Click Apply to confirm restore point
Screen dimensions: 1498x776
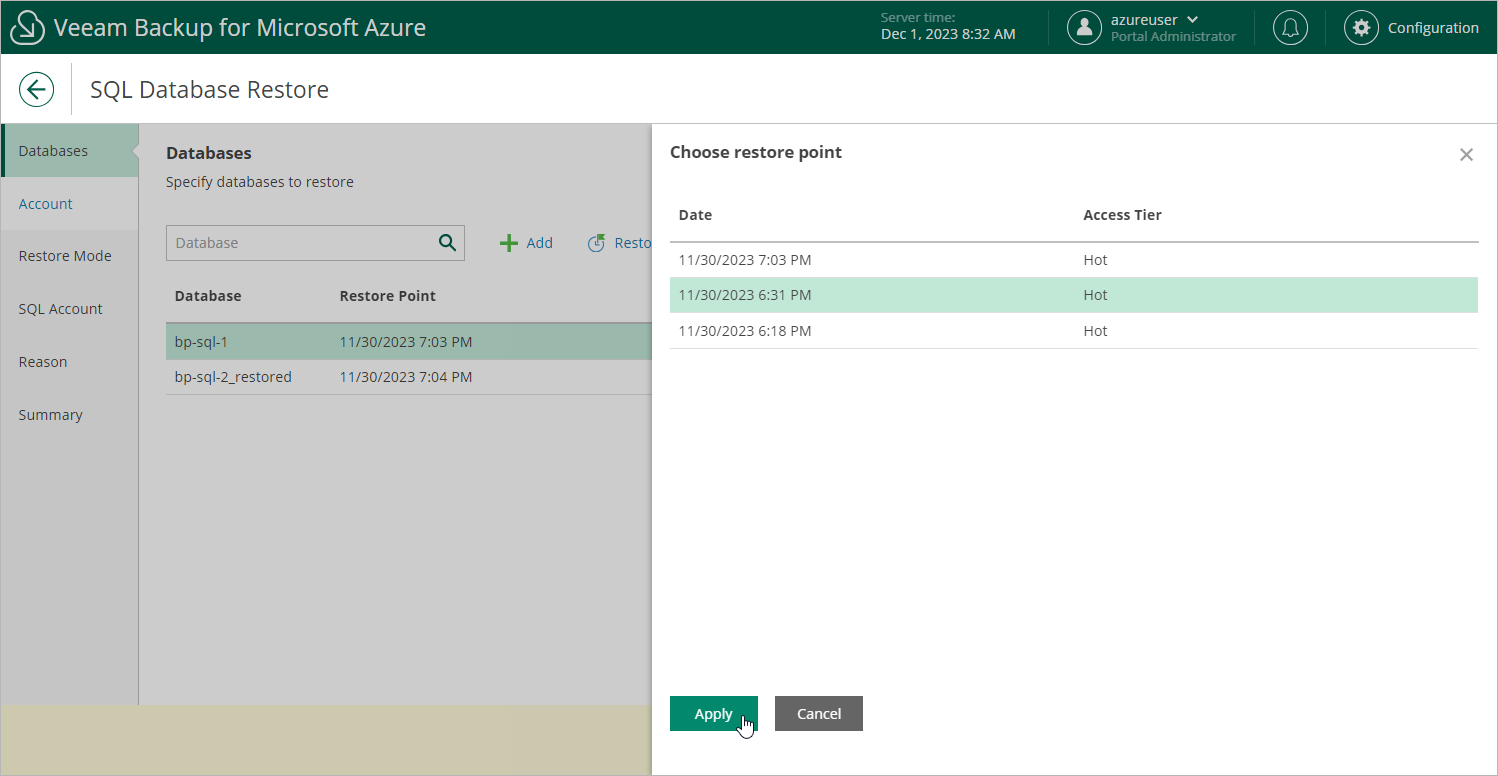click(713, 714)
